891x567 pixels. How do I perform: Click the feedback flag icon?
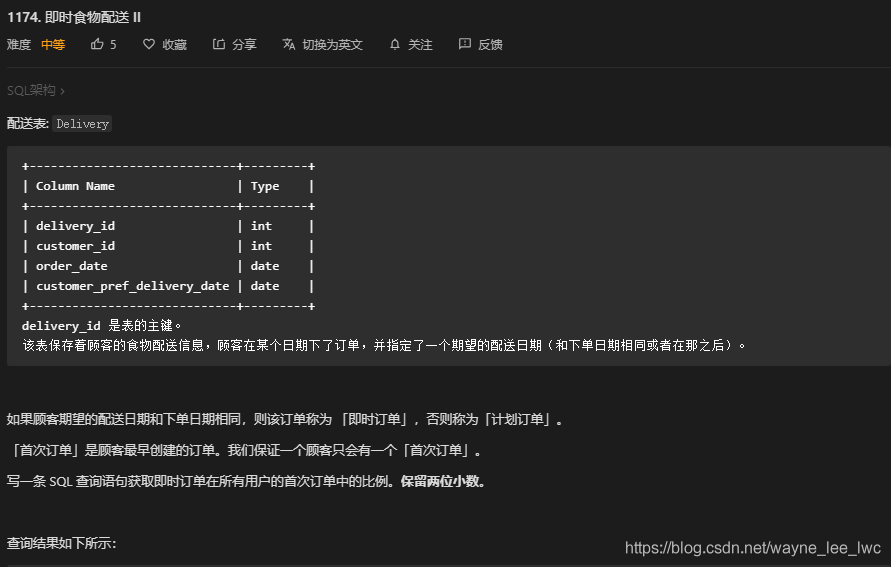pos(464,44)
